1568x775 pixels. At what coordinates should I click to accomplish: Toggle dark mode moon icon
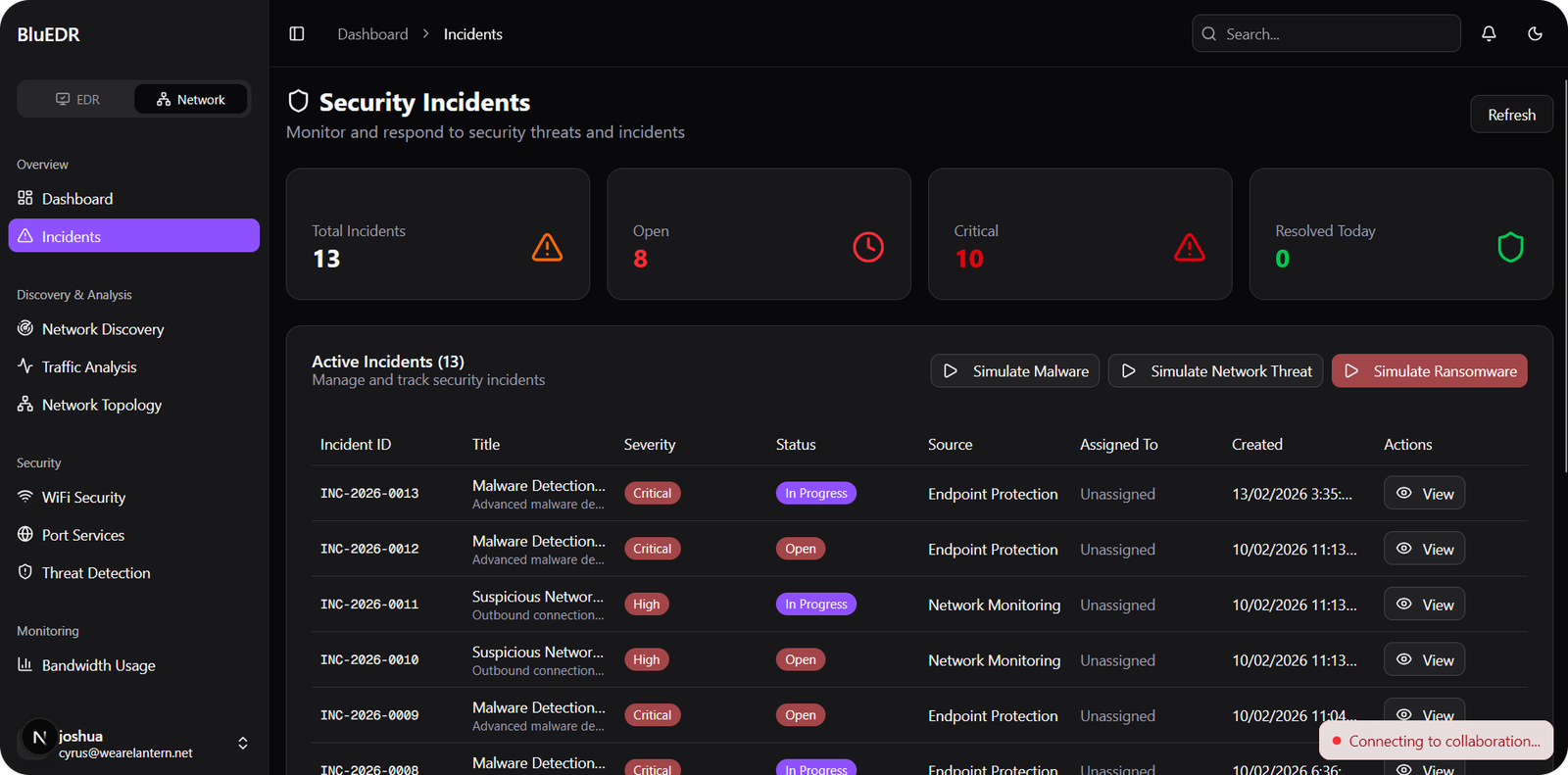pos(1535,34)
